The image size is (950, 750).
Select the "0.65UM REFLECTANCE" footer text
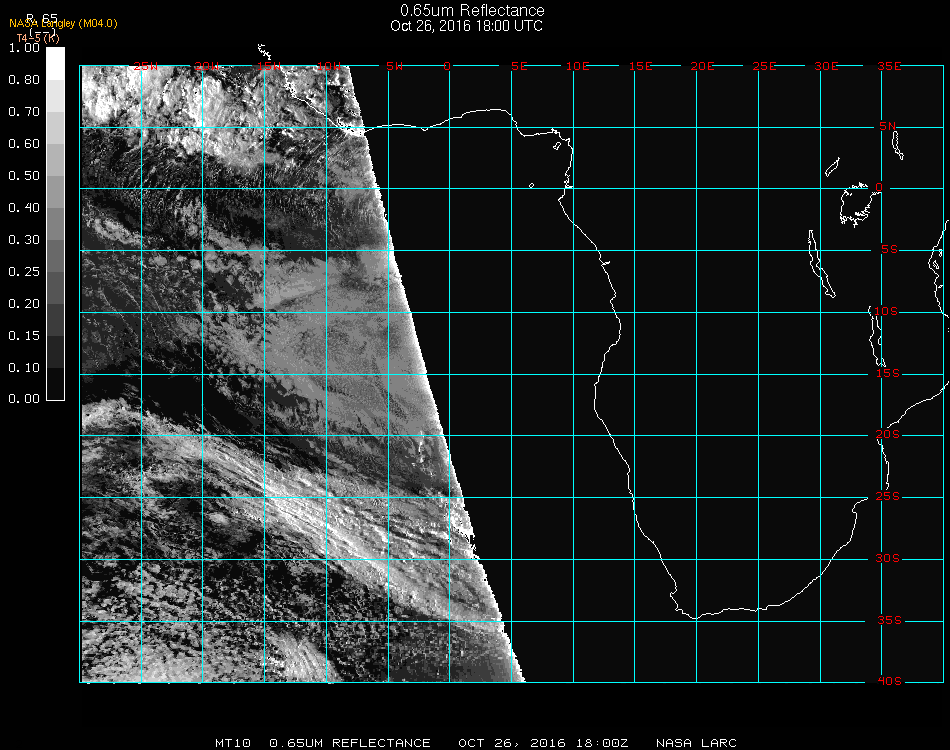[350, 743]
